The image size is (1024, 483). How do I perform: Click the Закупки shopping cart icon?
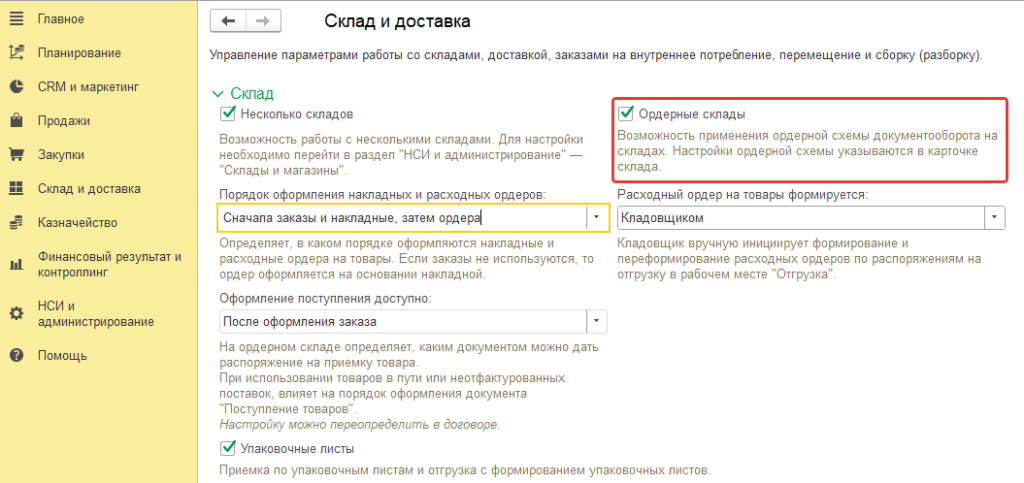coord(16,155)
